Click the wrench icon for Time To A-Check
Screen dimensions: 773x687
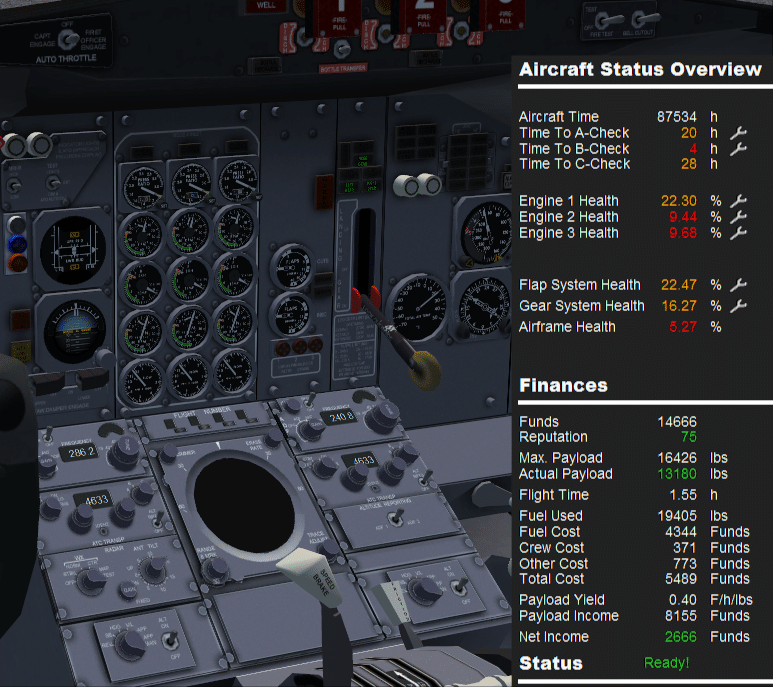738,133
